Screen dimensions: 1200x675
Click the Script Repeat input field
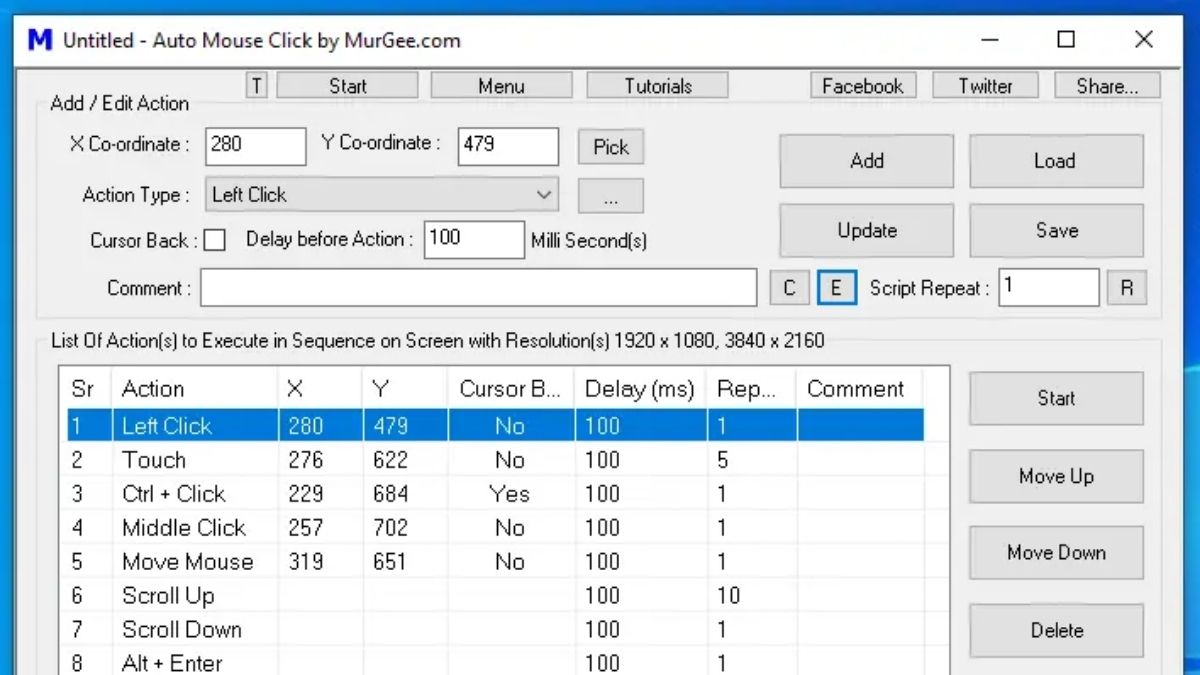(1049, 288)
